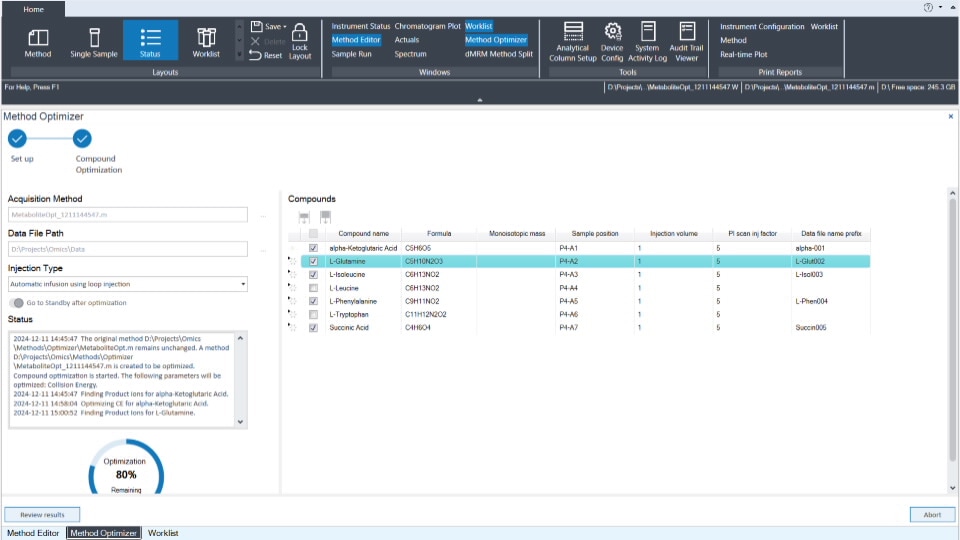Toggle Go to Standby after optimization
The width and height of the screenshot is (960, 540).
tap(16, 303)
